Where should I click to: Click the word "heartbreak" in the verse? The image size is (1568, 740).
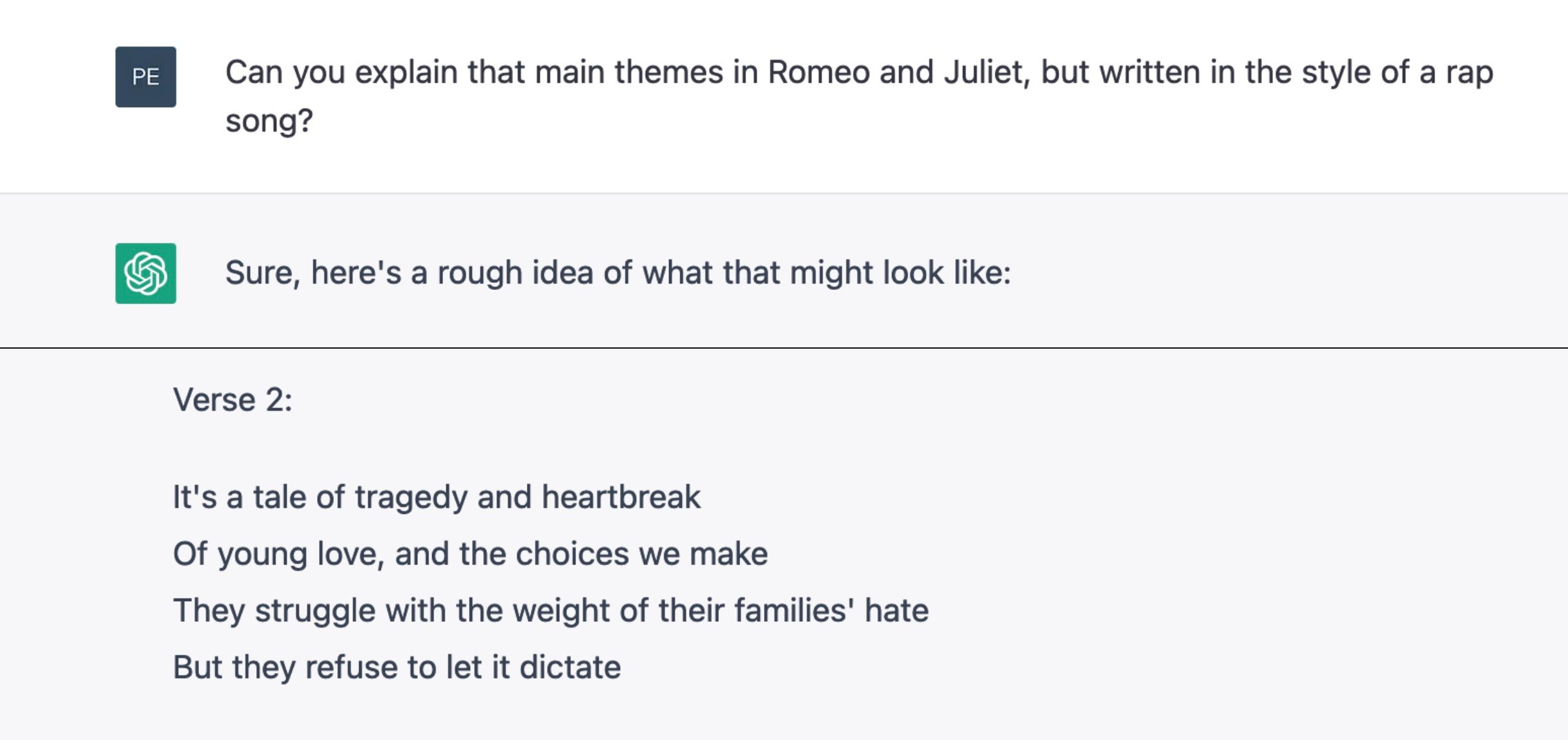pos(621,497)
